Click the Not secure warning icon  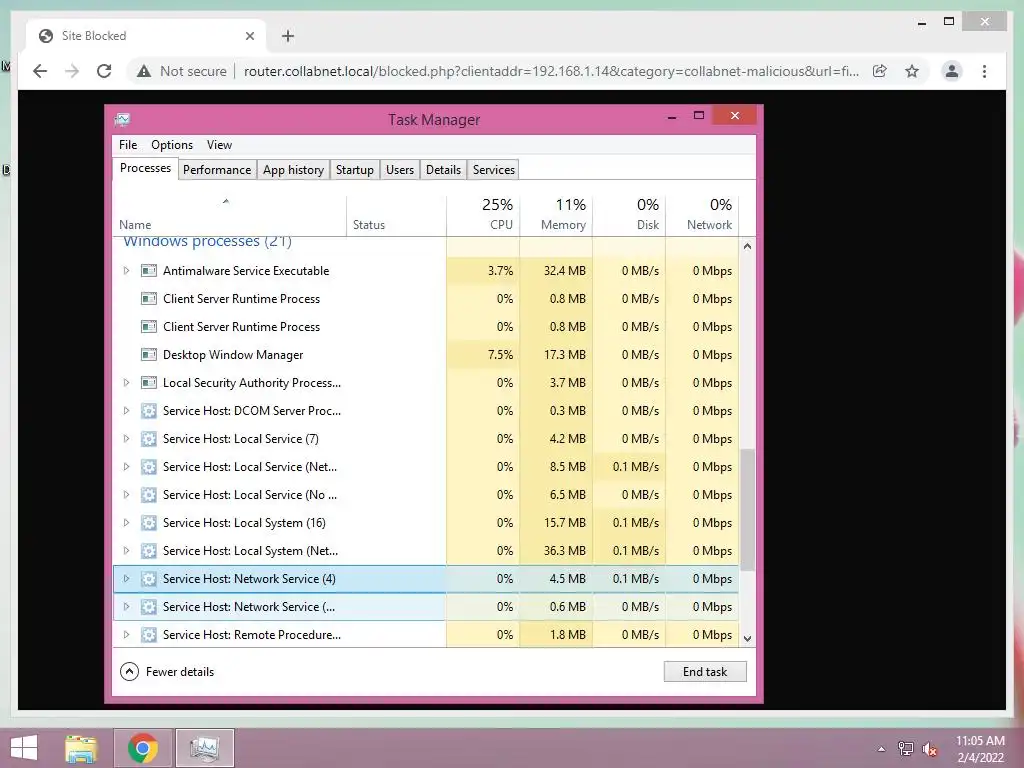click(144, 71)
